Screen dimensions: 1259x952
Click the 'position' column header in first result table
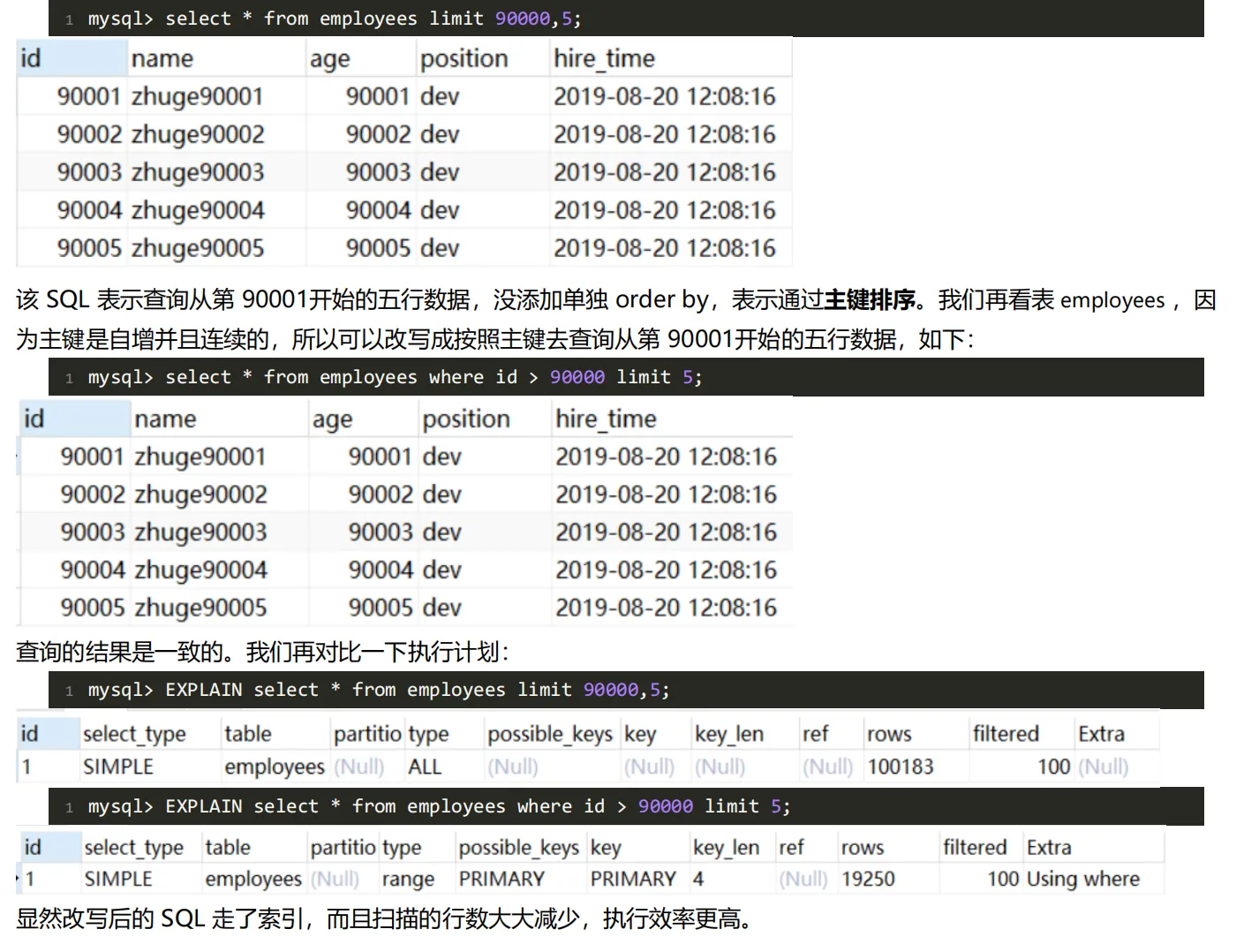coord(482,58)
